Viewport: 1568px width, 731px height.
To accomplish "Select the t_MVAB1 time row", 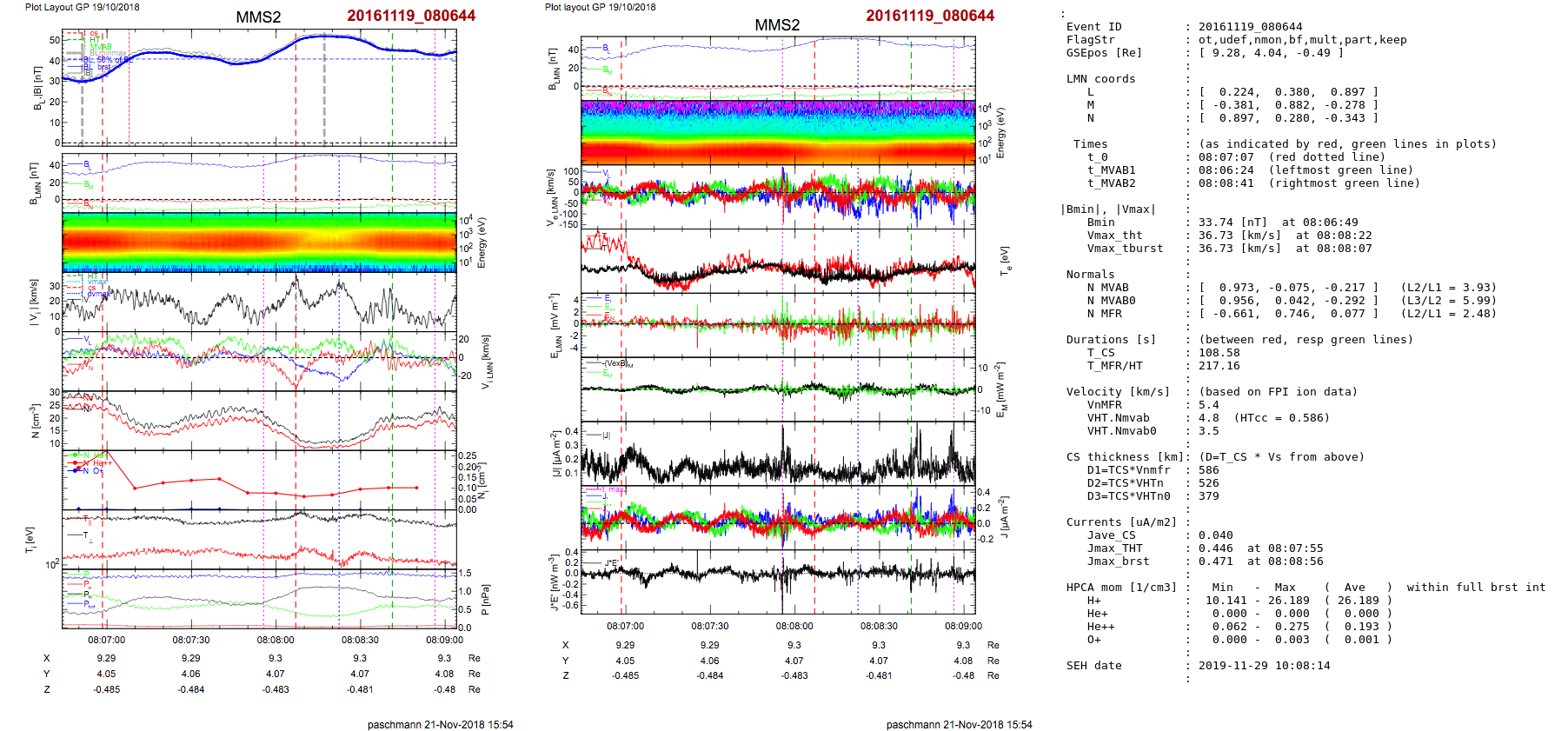I will [1252, 170].
